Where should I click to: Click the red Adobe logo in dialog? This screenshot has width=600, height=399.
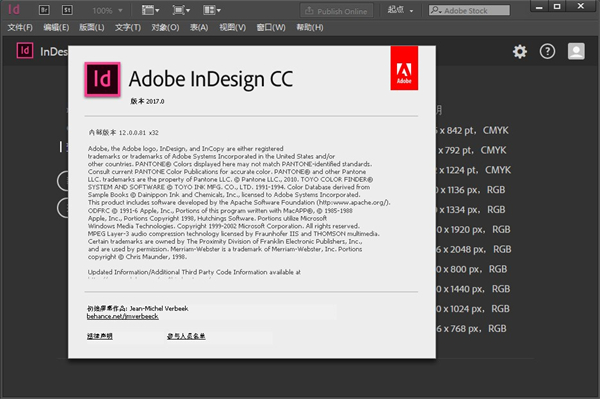(x=404, y=68)
